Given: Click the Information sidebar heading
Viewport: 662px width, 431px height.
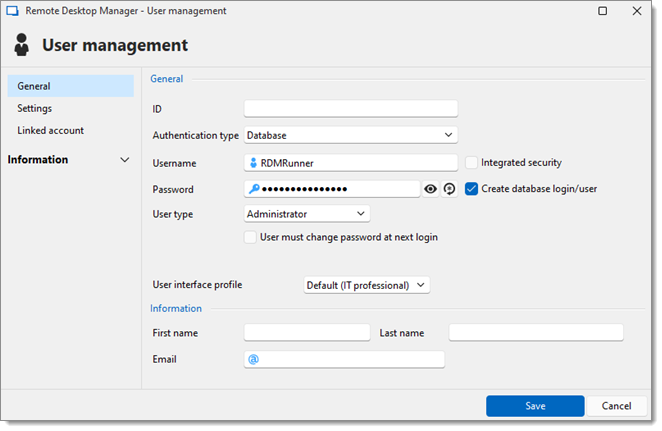Looking at the screenshot, I should tap(38, 160).
